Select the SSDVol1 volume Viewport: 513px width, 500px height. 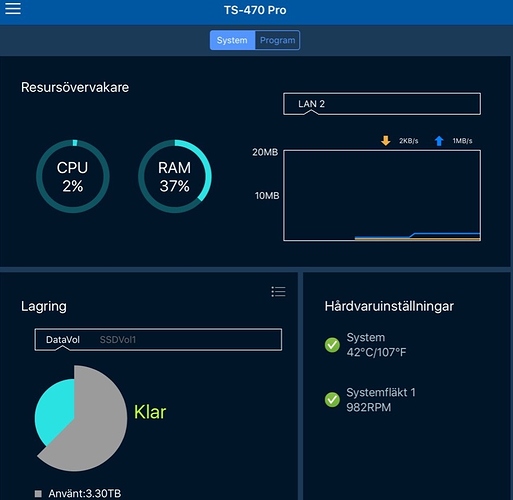pos(118,340)
